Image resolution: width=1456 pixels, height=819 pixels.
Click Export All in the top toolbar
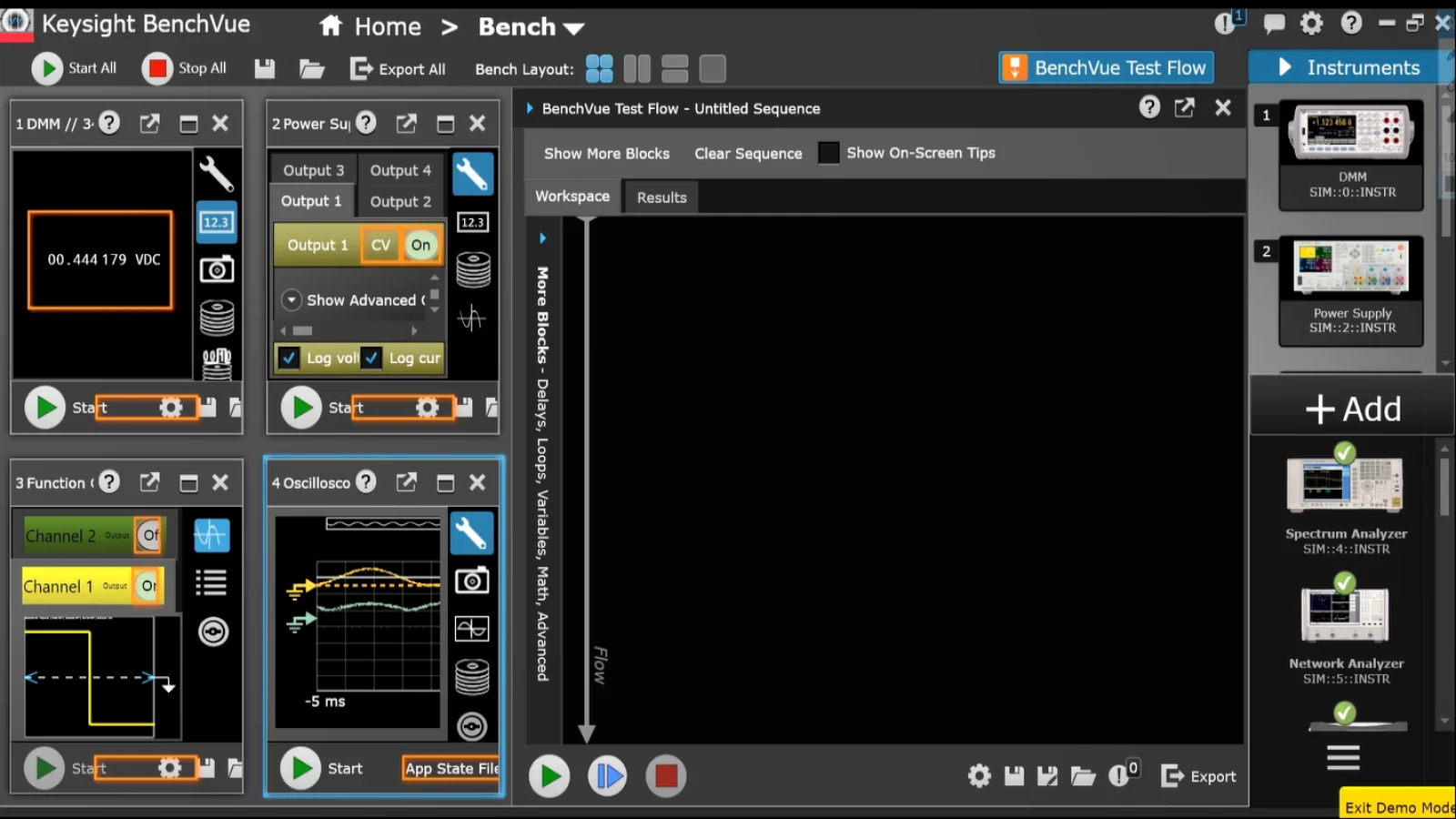398,68
